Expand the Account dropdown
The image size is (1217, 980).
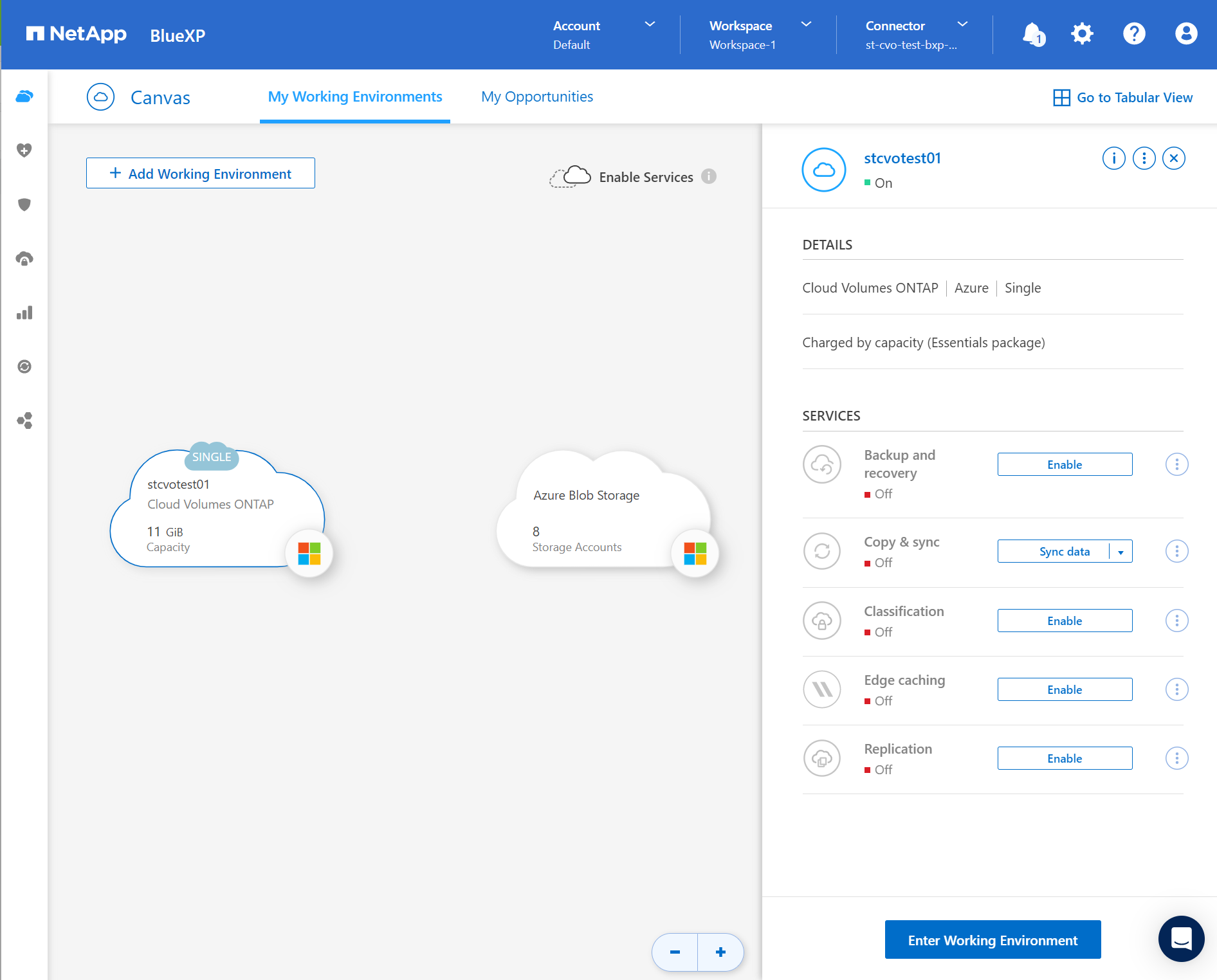[650, 25]
